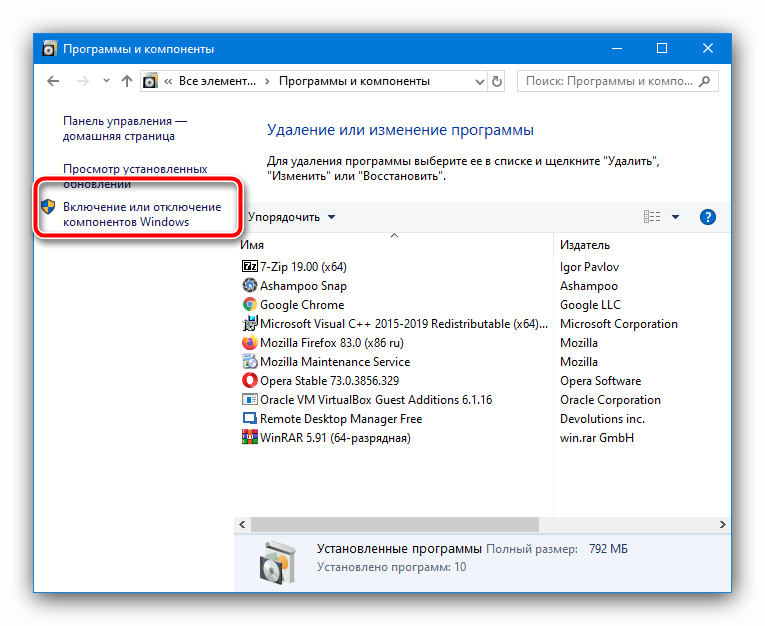Select the WinRAR 5.91 icon
The image size is (765, 626).
(x=249, y=437)
